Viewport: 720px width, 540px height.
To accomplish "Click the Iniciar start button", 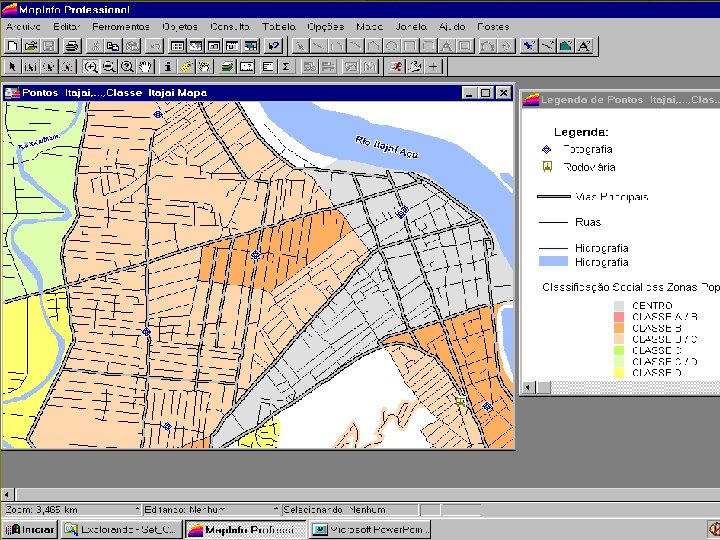I will (30, 529).
